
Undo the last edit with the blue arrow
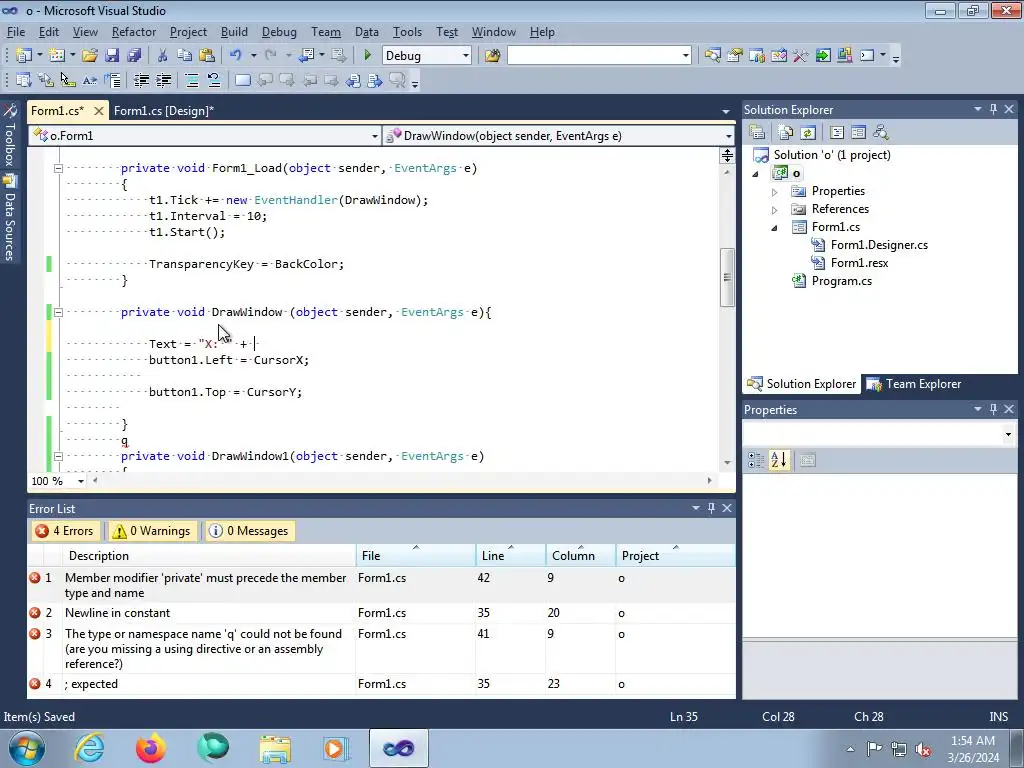(x=236, y=56)
